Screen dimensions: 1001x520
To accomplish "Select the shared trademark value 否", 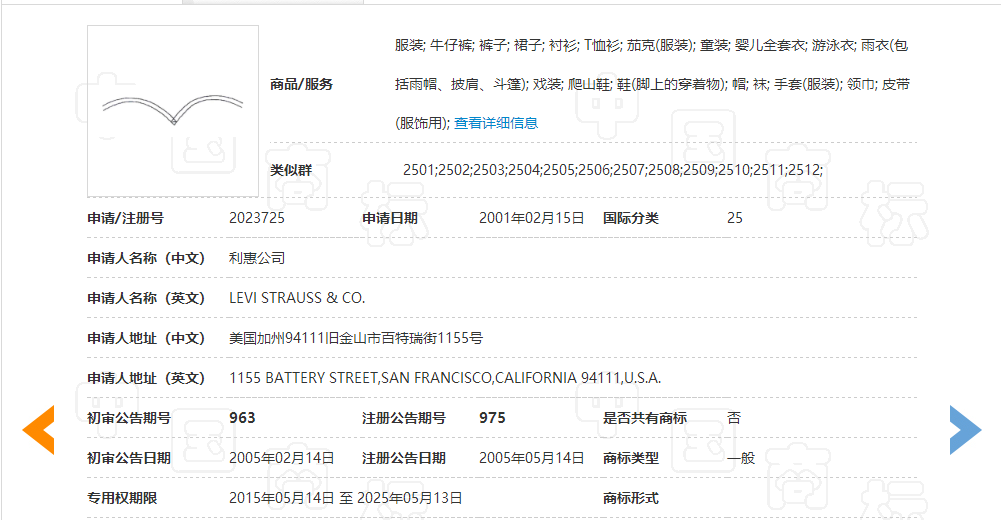I will 734,418.
